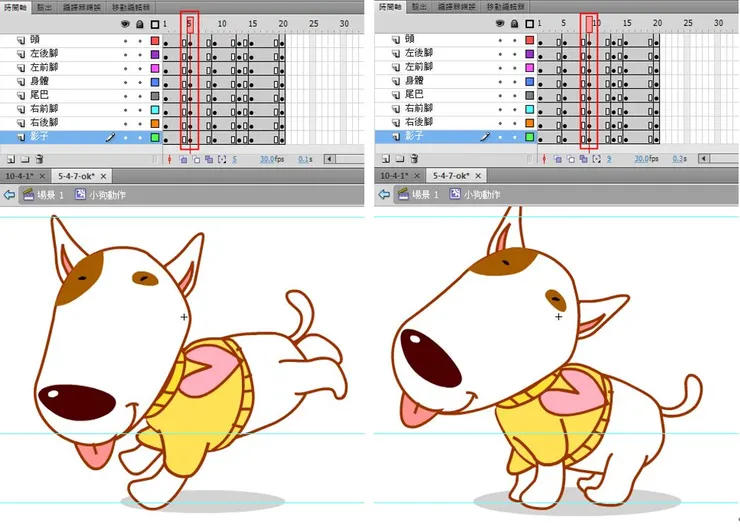Click Modify Markers icon in right timeline
740x528 pixels.
[597, 159]
